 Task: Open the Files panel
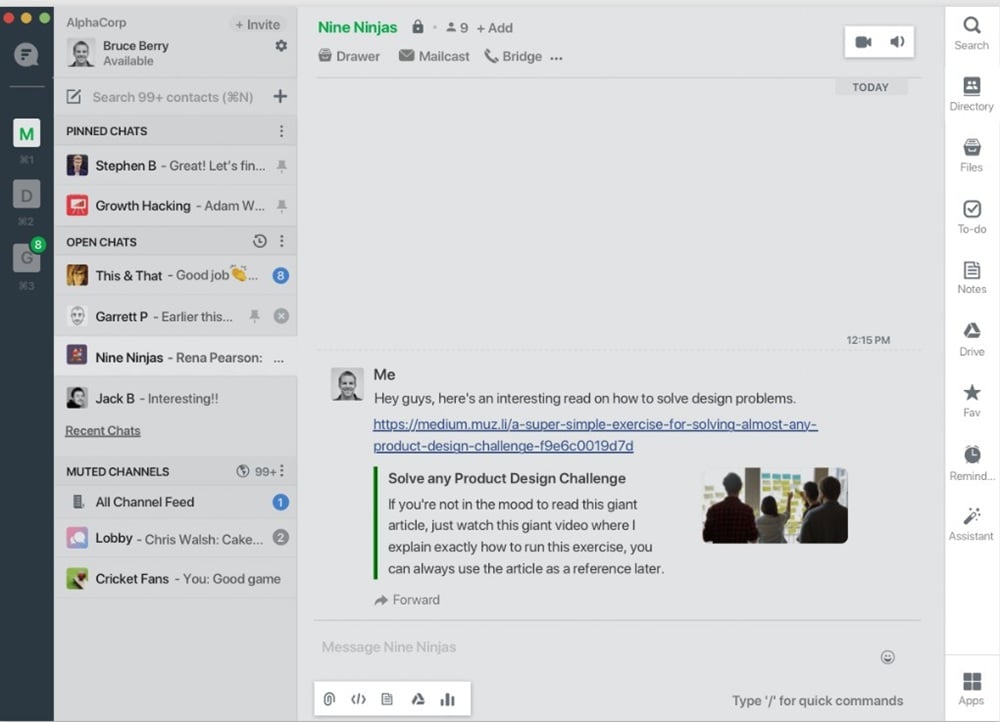971,155
